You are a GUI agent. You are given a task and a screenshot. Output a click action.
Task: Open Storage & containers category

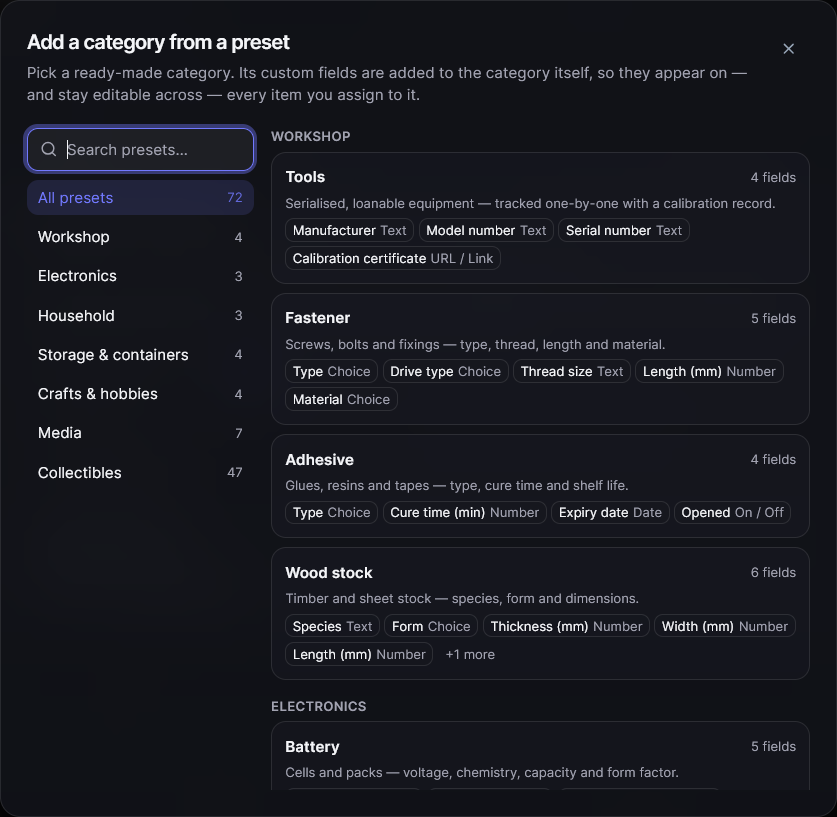click(x=140, y=355)
